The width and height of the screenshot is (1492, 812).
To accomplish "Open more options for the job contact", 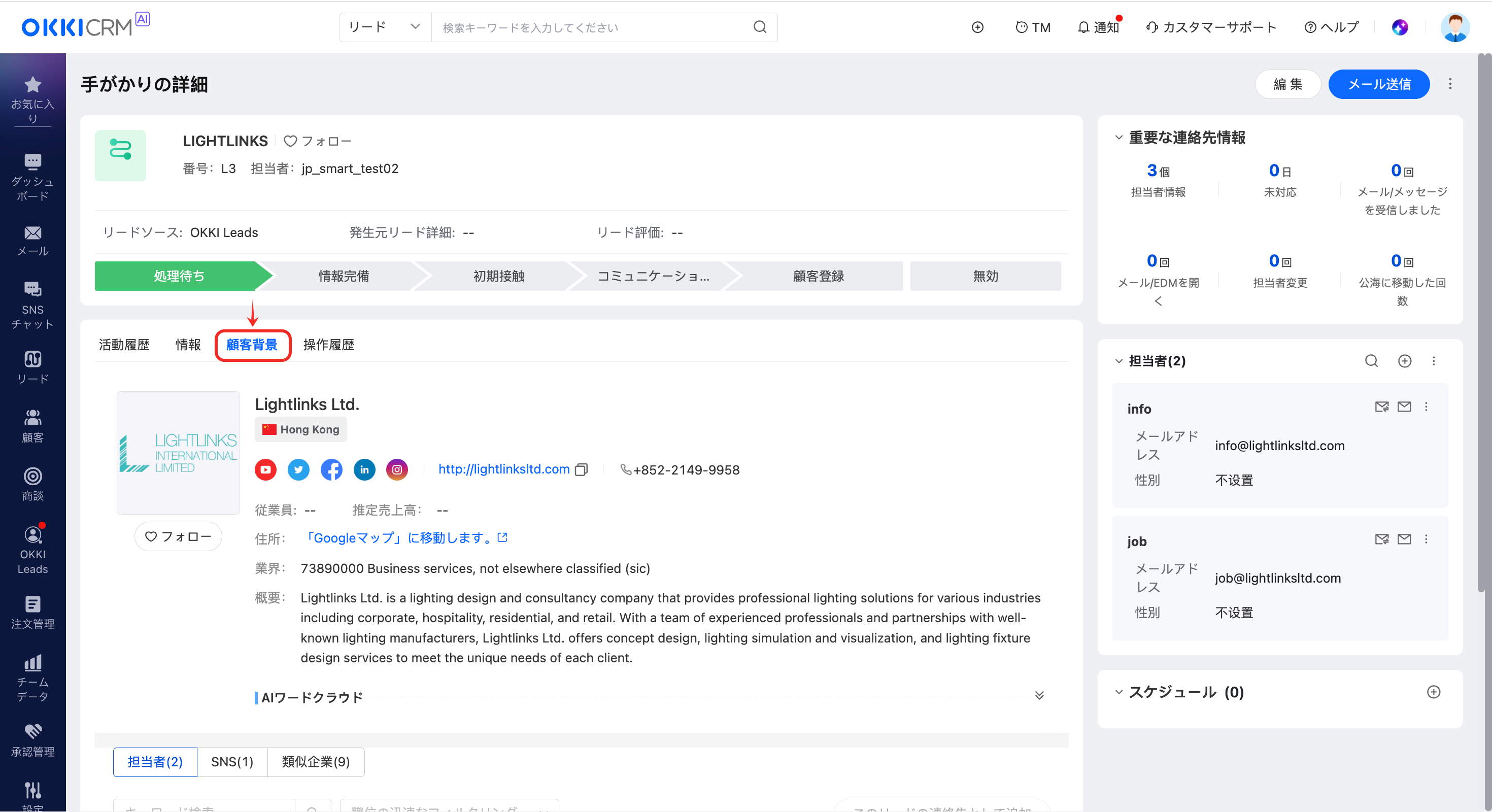I will [x=1426, y=539].
